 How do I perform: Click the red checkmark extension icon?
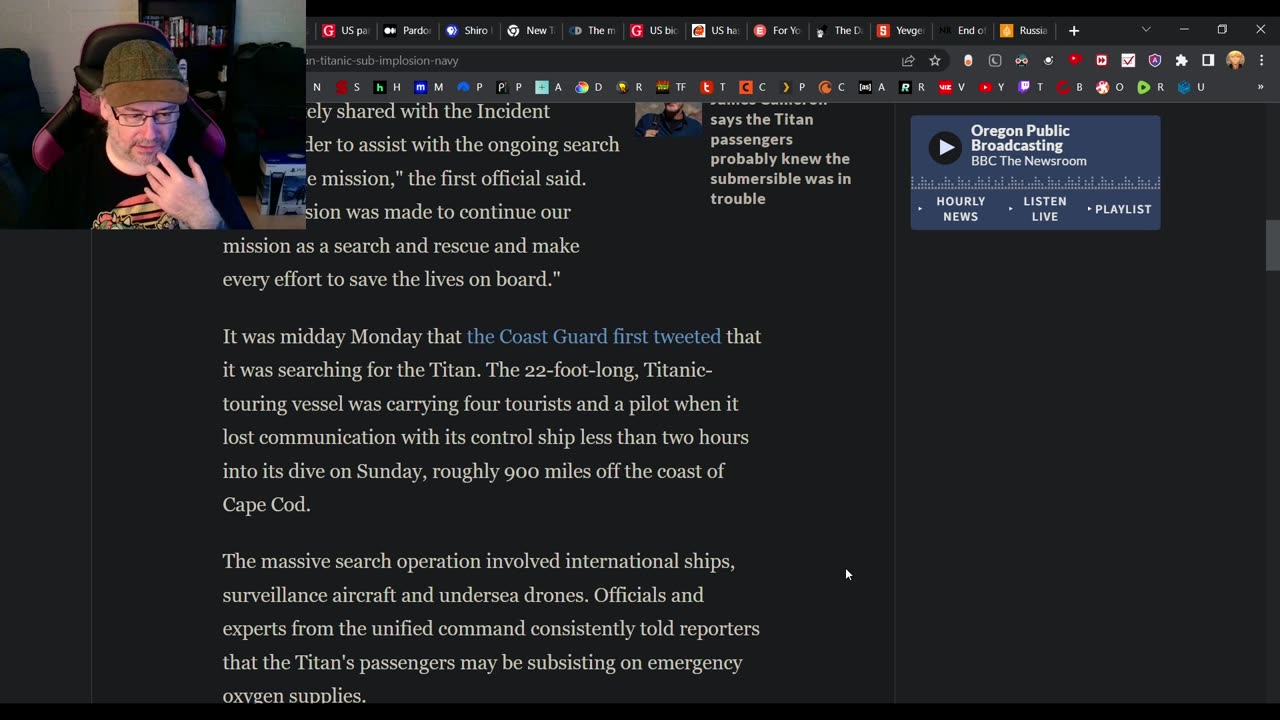coord(1128,60)
